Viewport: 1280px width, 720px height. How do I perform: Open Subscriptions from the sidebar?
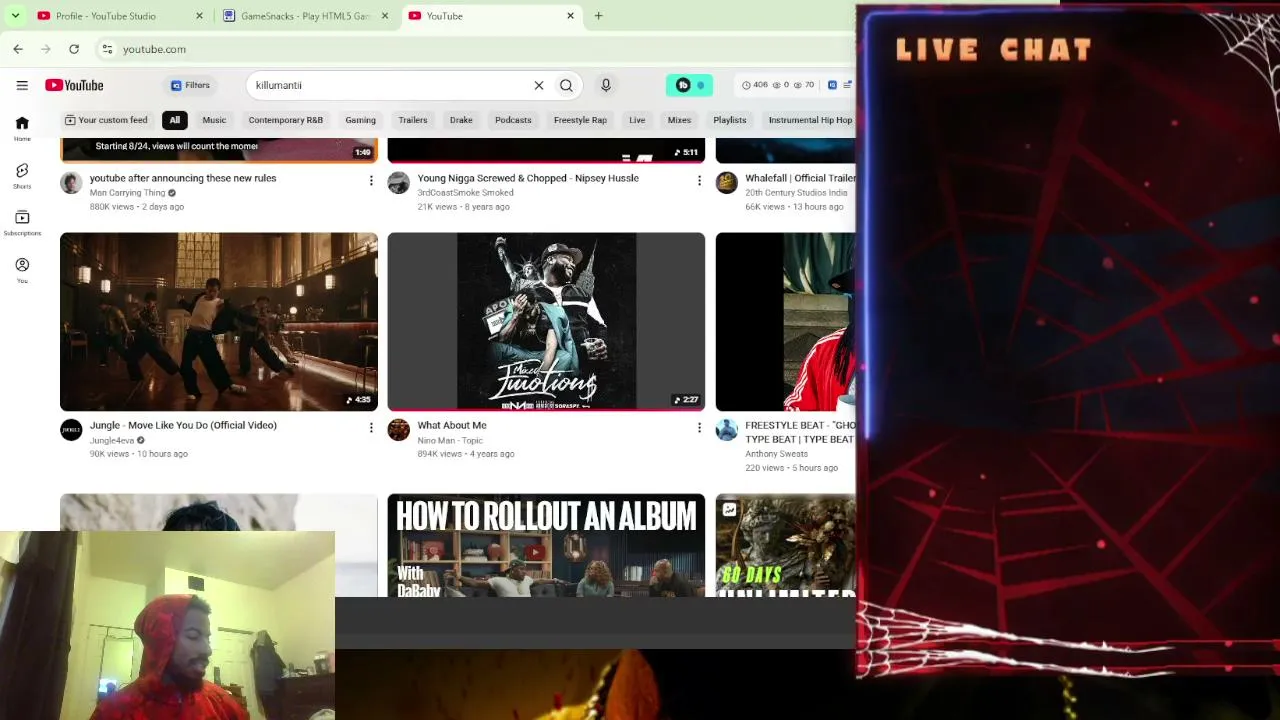(22, 223)
